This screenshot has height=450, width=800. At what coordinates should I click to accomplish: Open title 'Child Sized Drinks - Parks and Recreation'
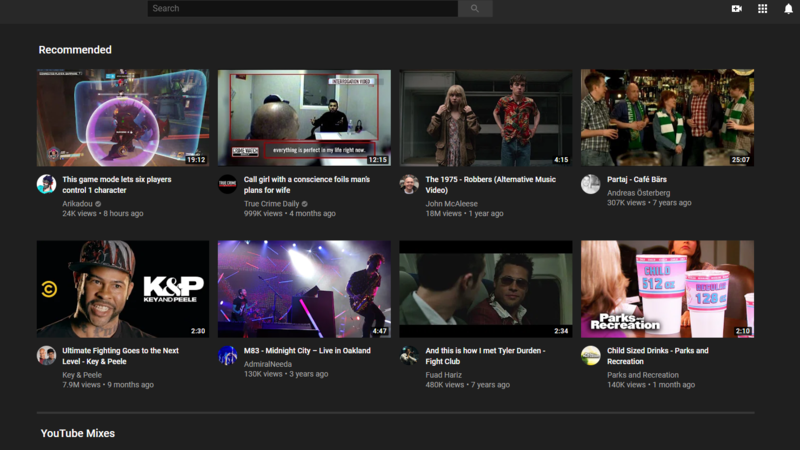pyautogui.click(x=658, y=356)
